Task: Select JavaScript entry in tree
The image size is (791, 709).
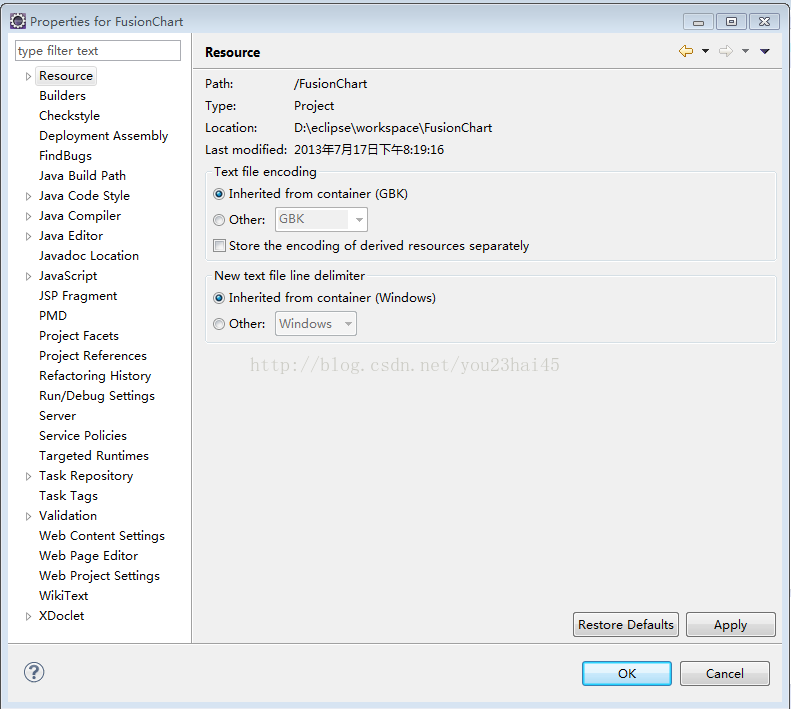Action: coord(68,276)
